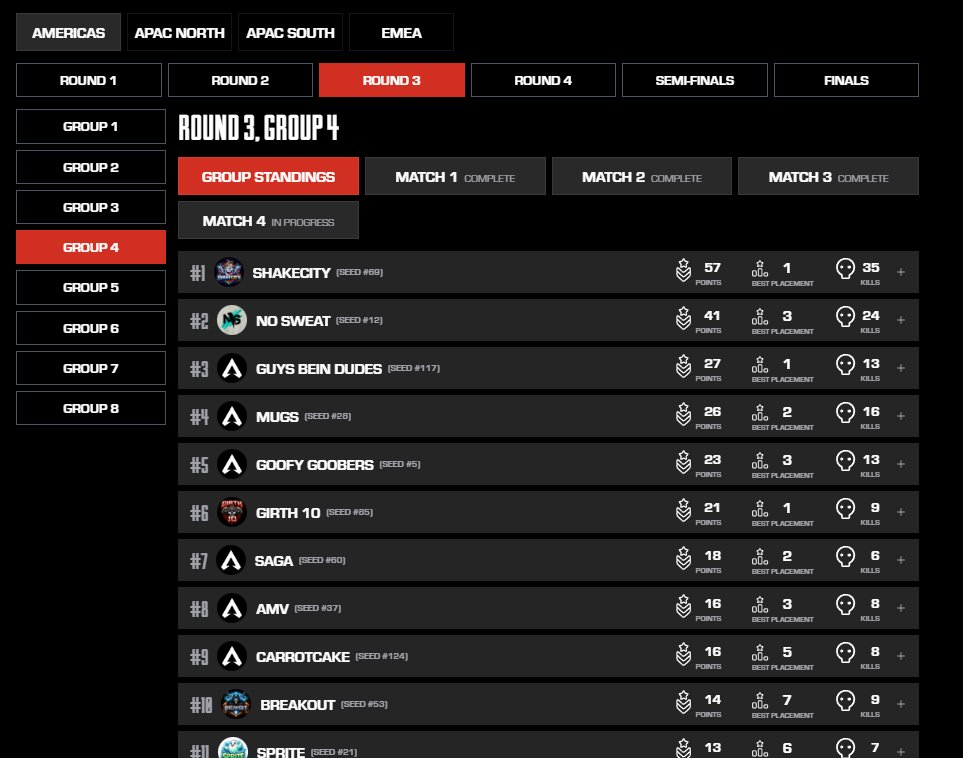Click the skull icon in Sprite row
This screenshot has width=963, height=758.
coord(845,748)
